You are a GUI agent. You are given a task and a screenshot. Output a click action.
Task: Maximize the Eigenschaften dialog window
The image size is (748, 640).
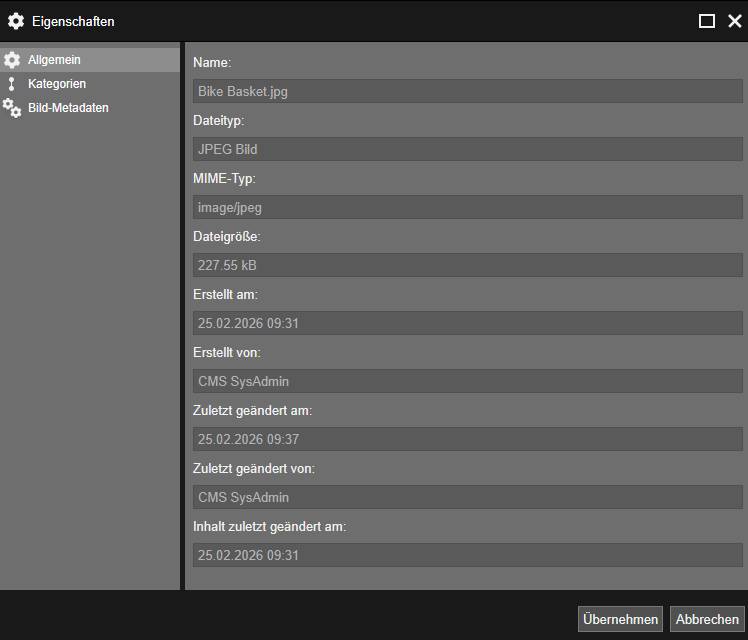pos(707,21)
